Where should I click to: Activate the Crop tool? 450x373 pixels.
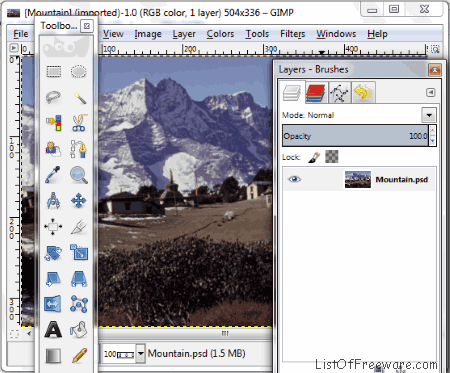pos(79,227)
